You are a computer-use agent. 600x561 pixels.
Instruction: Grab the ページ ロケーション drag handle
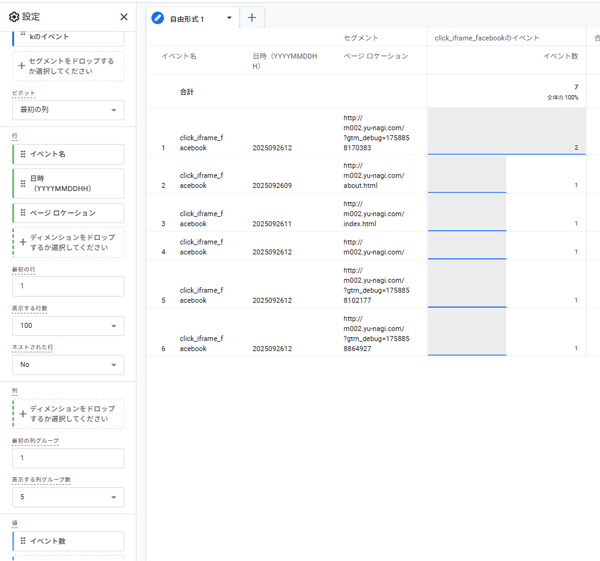pyautogui.click(x=23, y=213)
